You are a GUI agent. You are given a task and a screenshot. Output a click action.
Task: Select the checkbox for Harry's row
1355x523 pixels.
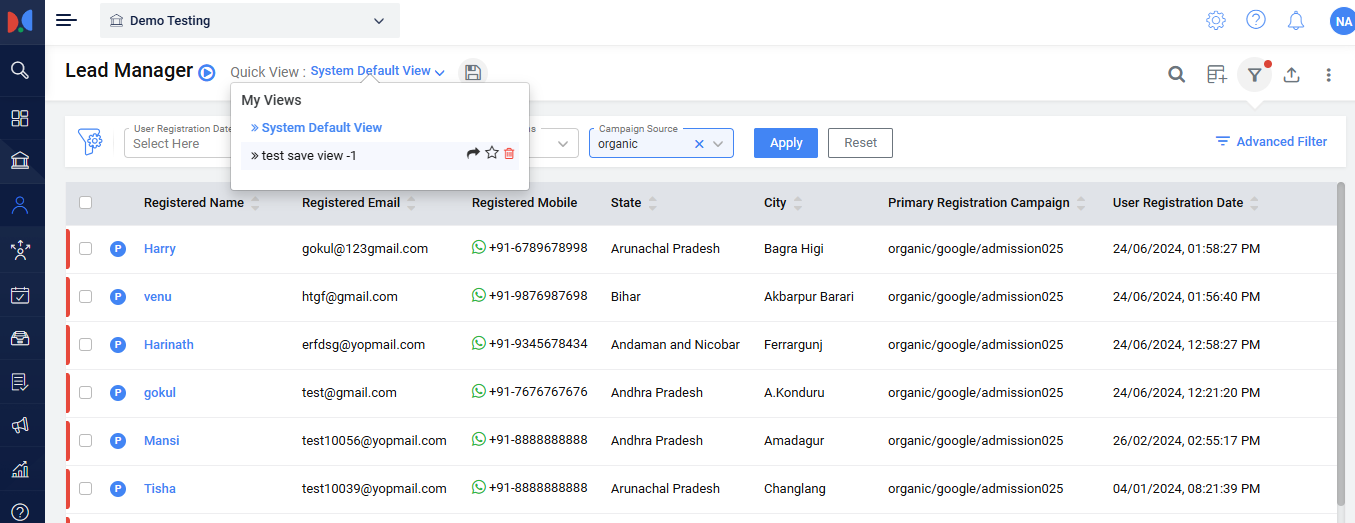click(86, 249)
